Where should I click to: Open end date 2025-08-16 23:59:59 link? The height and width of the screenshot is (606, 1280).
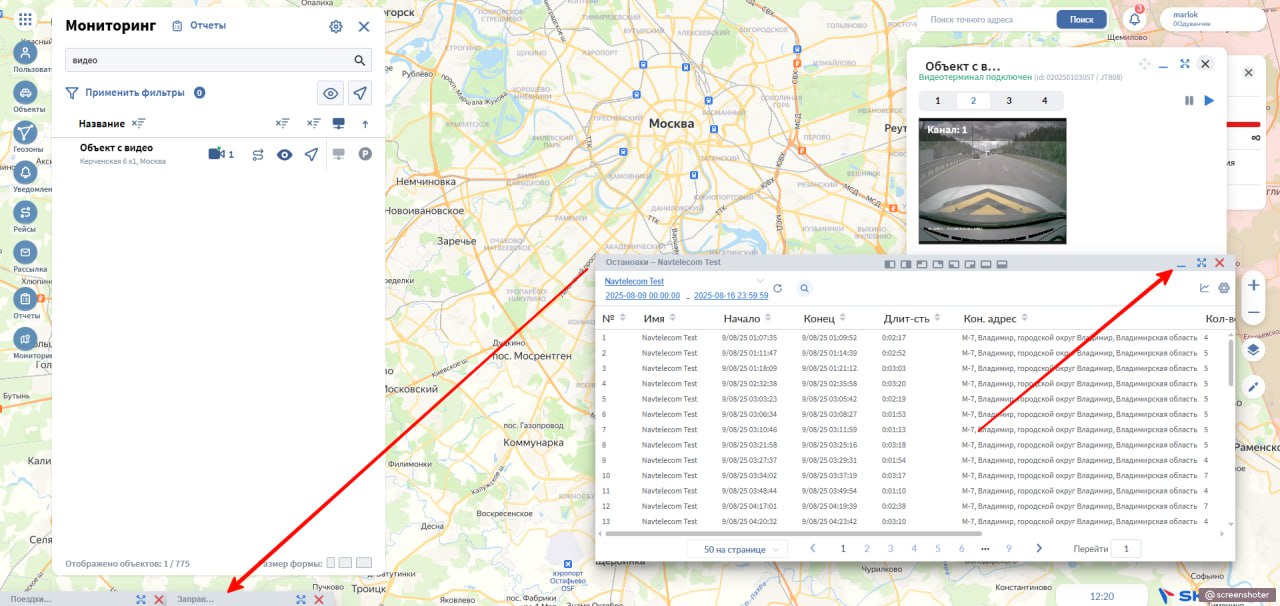pos(731,296)
